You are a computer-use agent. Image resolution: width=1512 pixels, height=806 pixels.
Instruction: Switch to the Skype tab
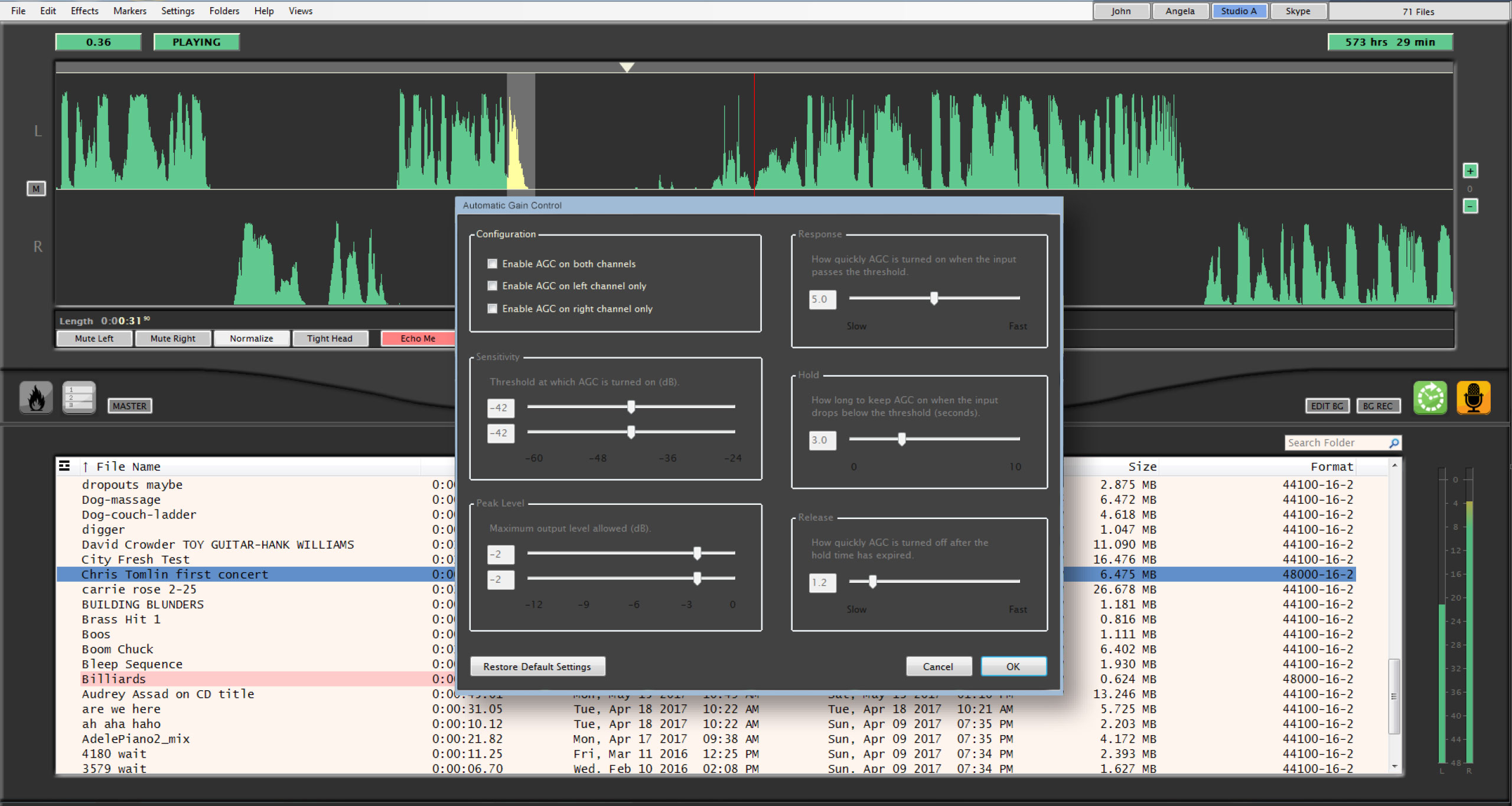(x=1298, y=11)
